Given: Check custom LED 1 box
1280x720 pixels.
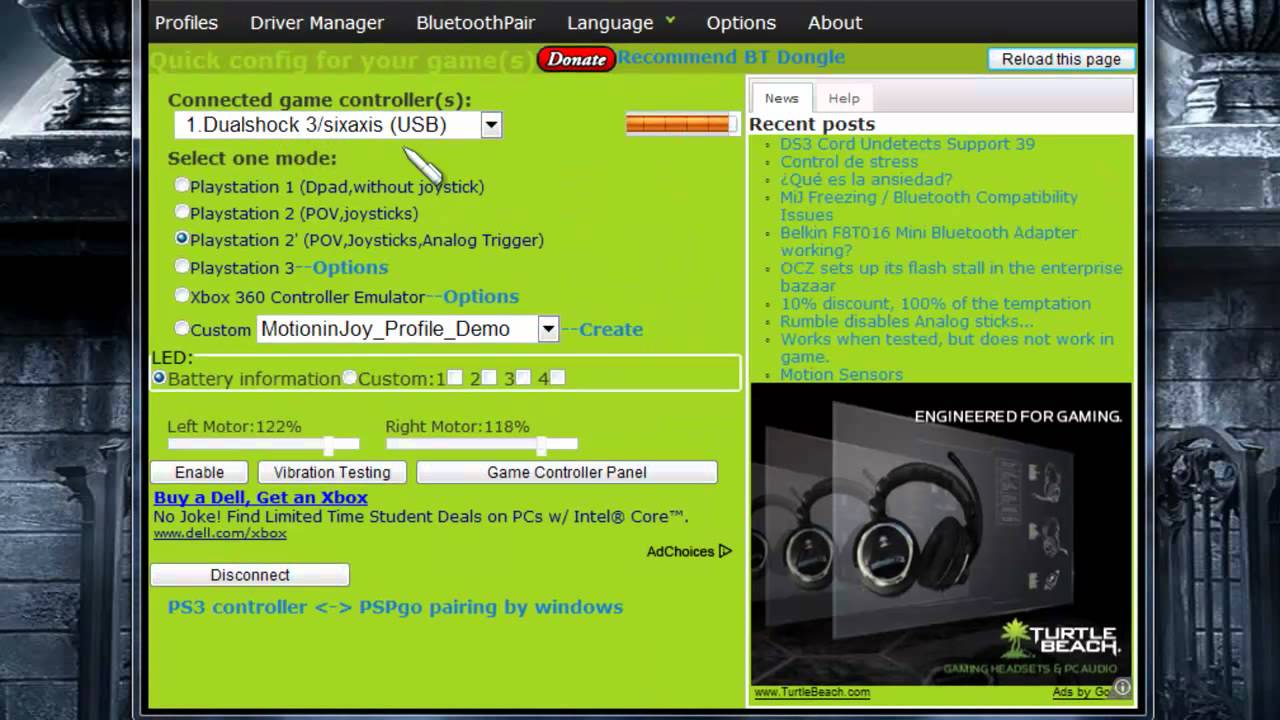Looking at the screenshot, I should pyautogui.click(x=455, y=378).
